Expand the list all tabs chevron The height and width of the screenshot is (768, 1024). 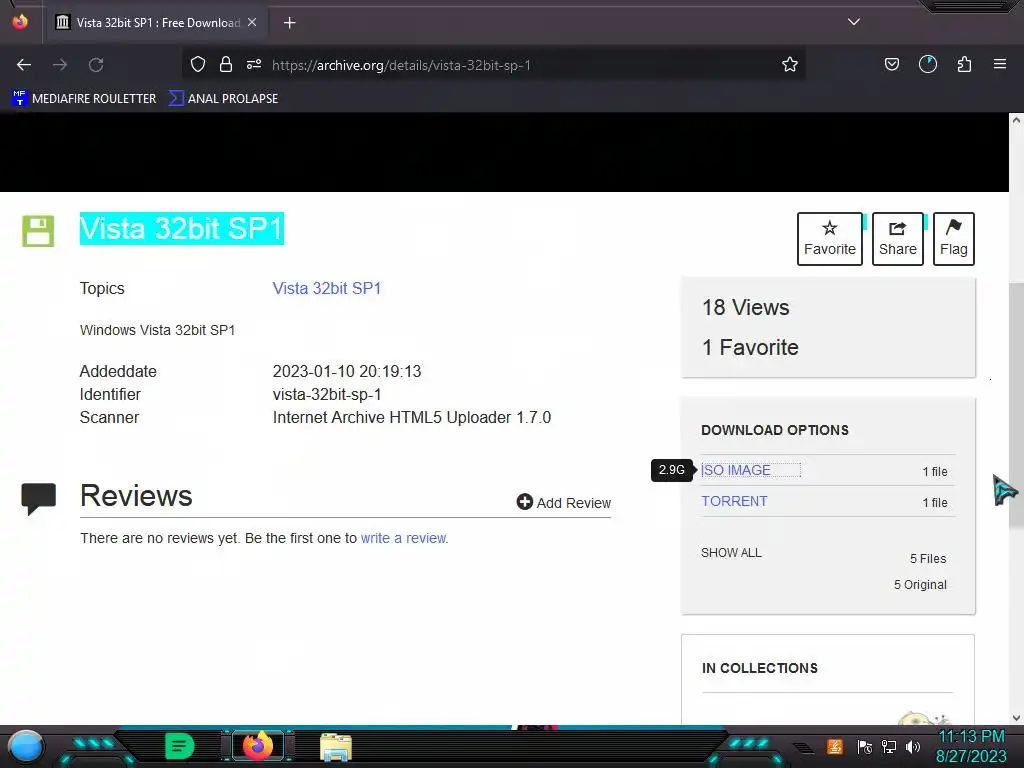point(853,22)
